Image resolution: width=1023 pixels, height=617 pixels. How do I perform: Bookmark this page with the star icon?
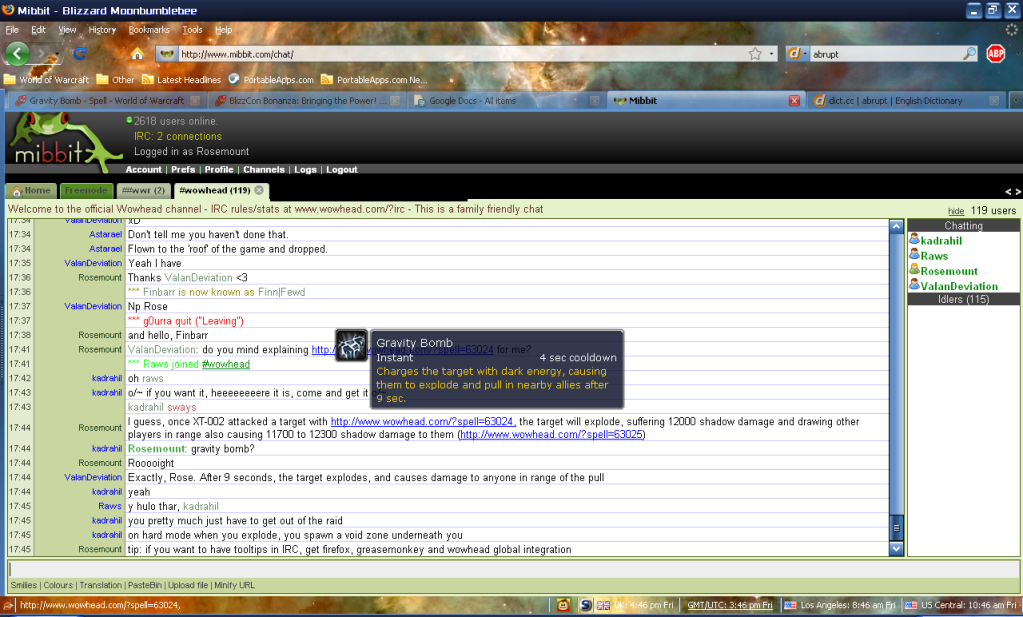[755, 54]
